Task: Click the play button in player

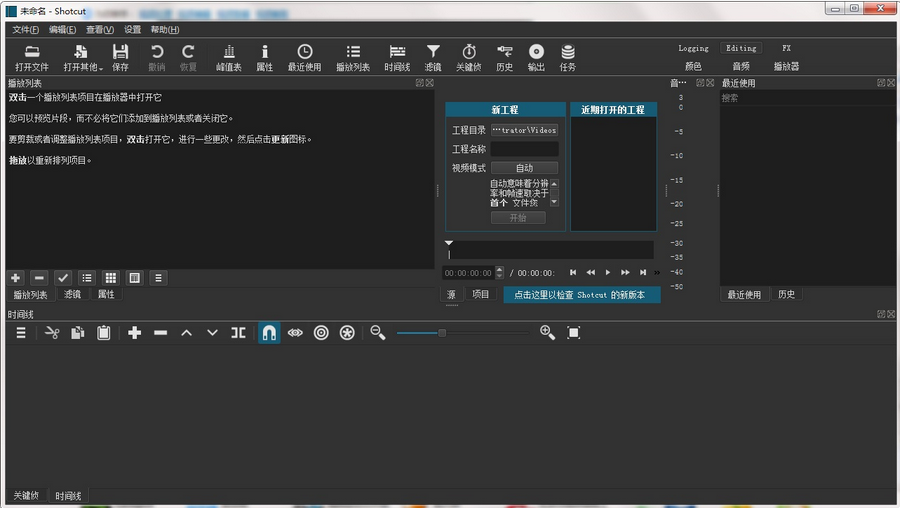Action: [x=608, y=273]
